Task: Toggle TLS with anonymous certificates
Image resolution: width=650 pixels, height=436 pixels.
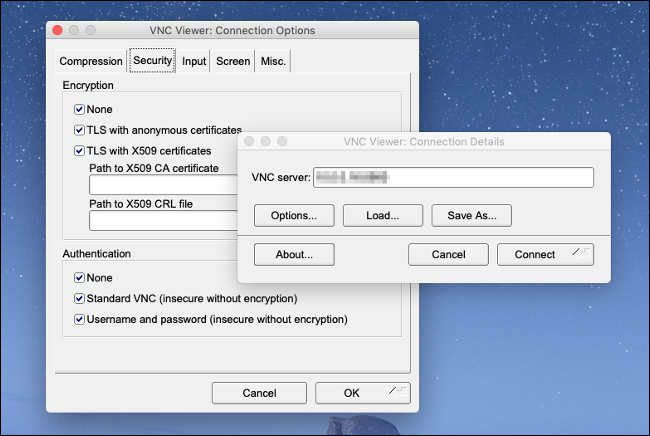Action: point(79,130)
